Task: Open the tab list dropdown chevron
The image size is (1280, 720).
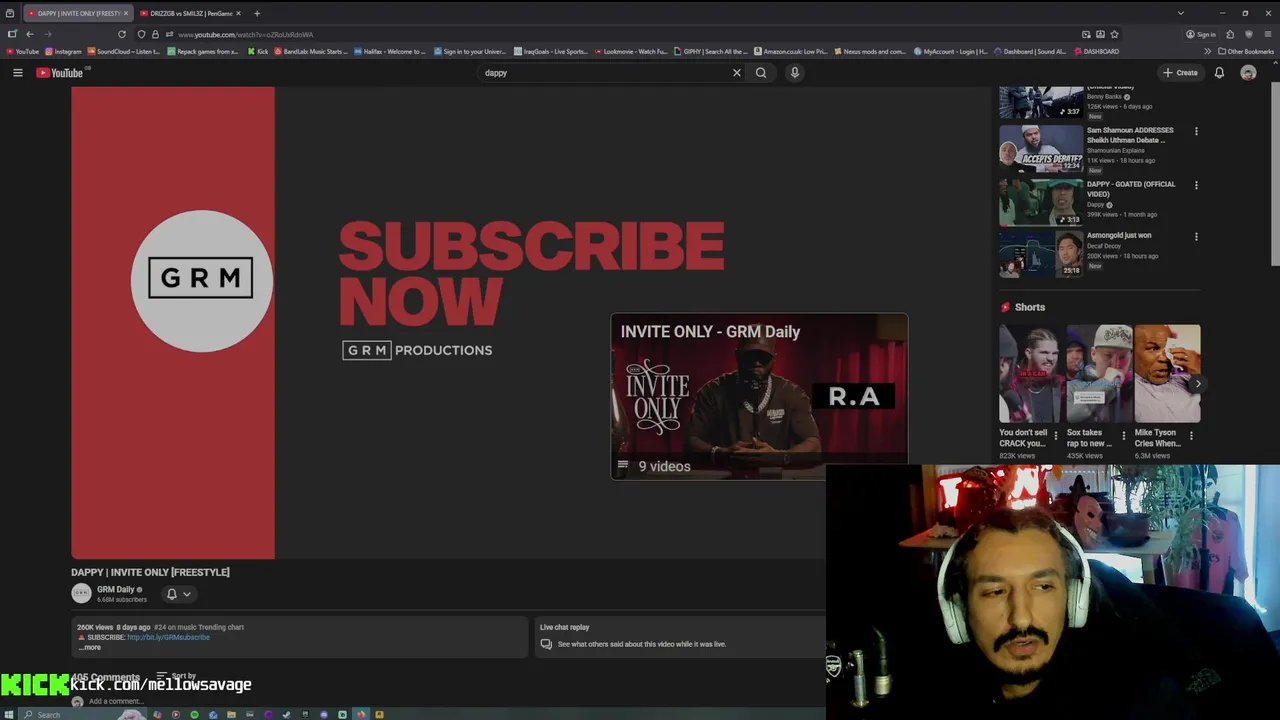Action: point(1180,13)
